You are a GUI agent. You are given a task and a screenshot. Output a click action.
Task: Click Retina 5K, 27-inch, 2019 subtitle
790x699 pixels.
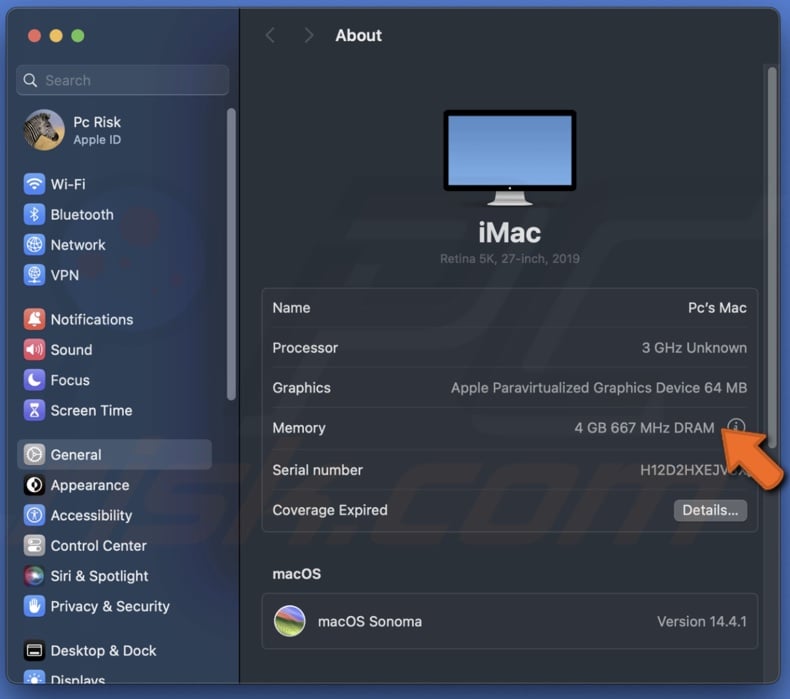(509, 259)
